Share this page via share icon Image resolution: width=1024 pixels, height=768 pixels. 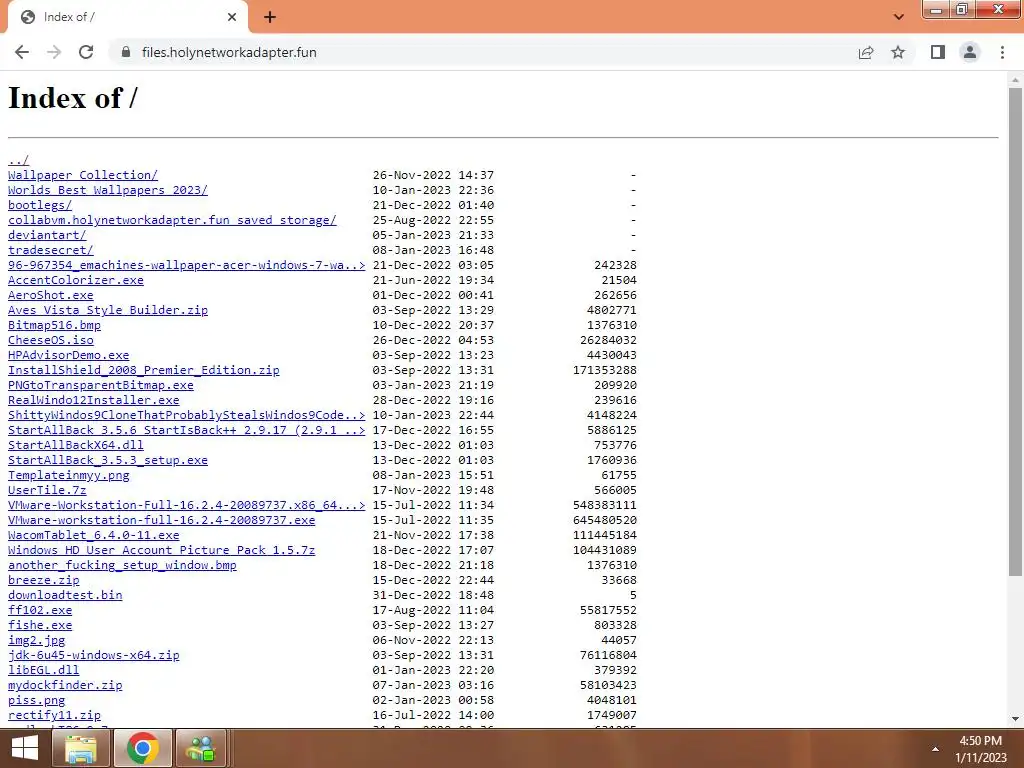(x=866, y=52)
